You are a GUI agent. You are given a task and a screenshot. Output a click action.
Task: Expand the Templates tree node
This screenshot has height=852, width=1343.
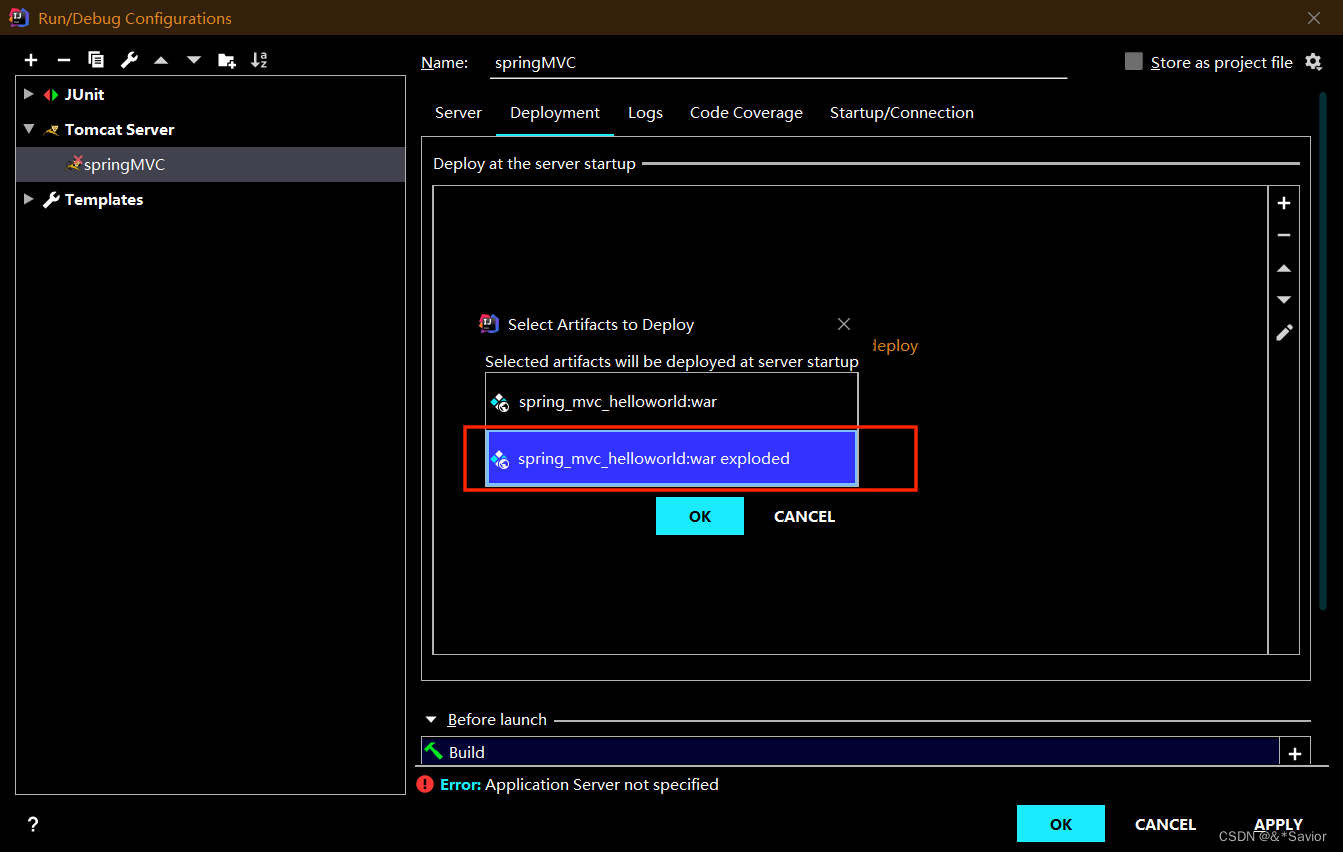29,199
